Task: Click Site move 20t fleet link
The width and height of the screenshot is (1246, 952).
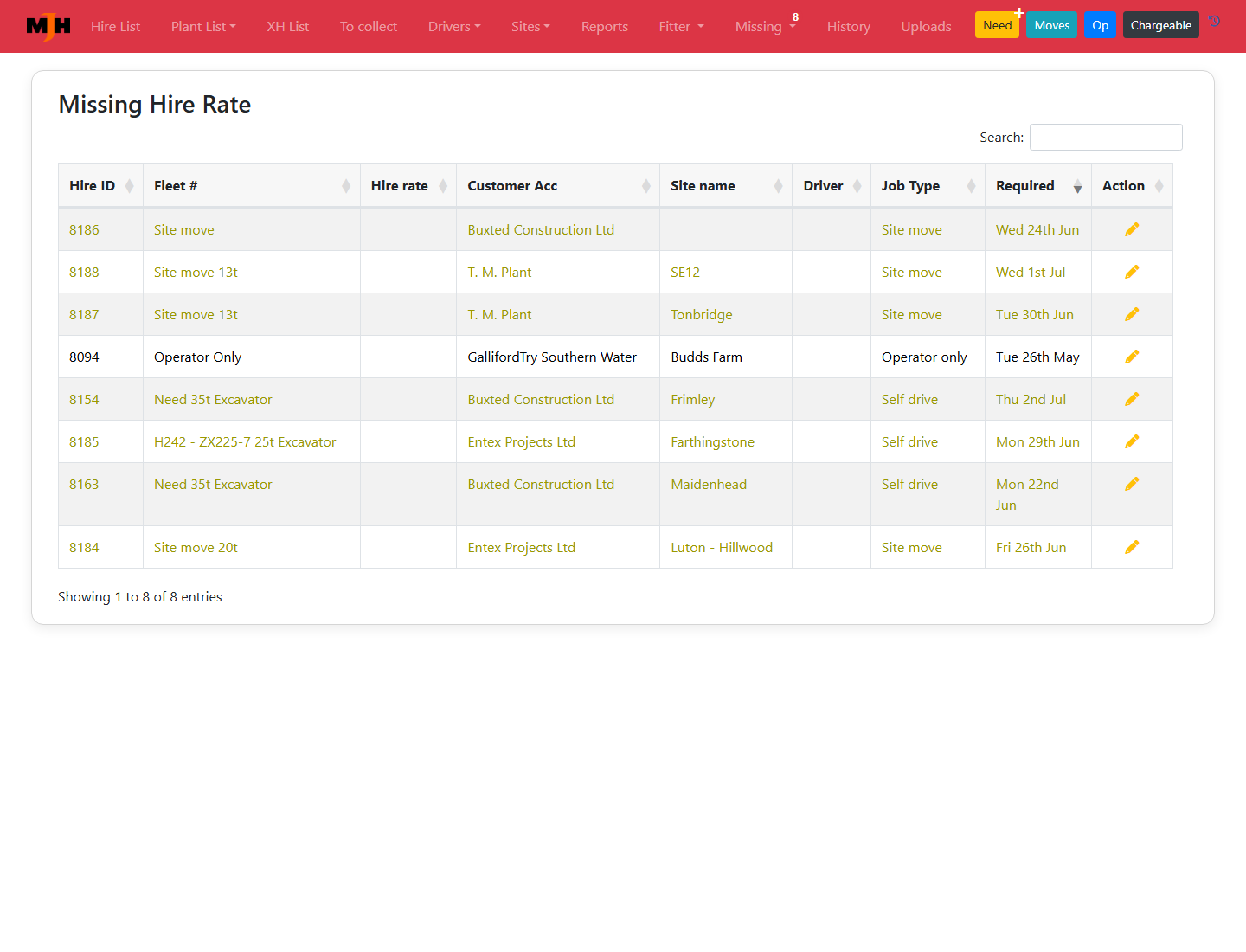Action: pos(196,547)
